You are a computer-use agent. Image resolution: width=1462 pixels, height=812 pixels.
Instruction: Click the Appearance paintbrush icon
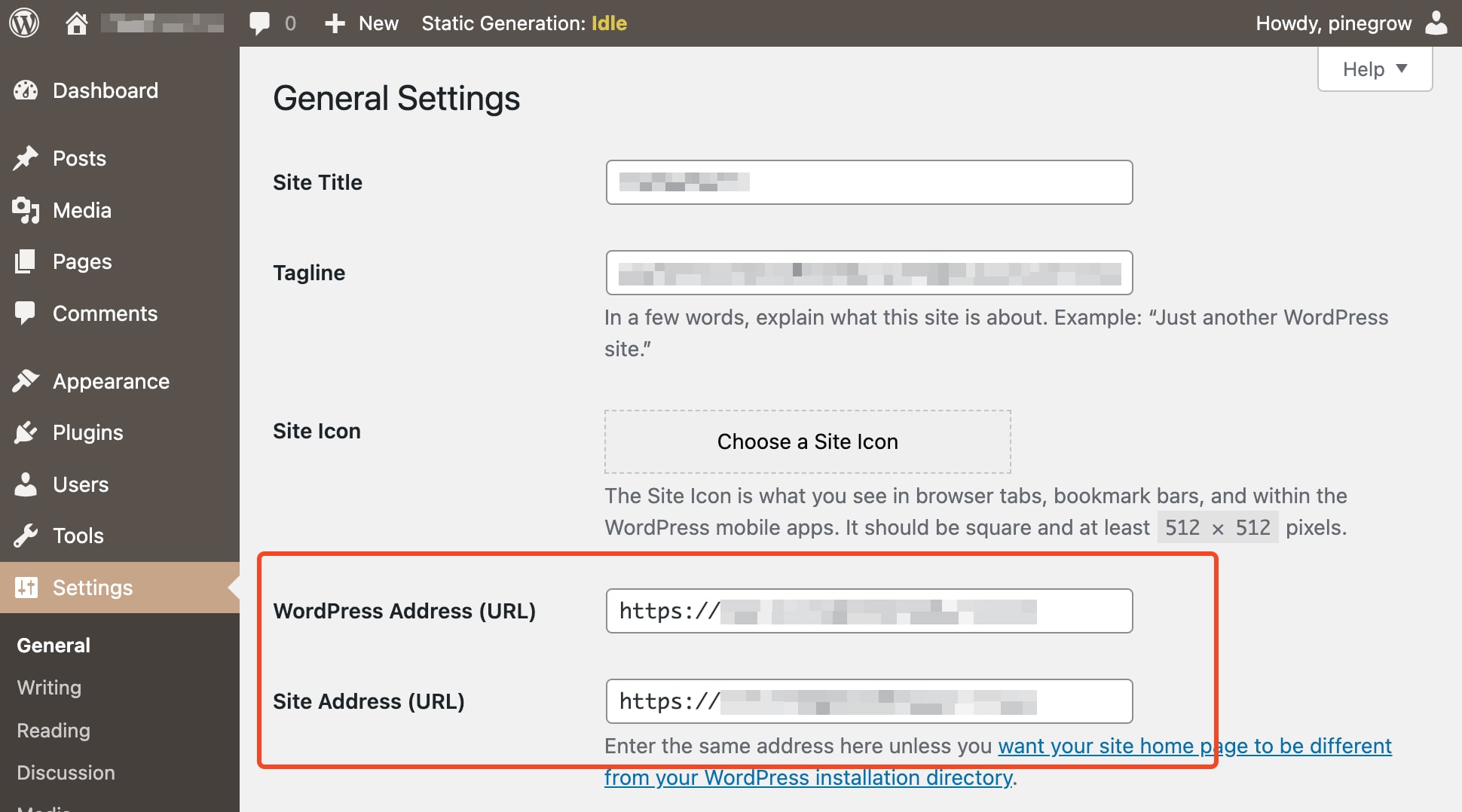26,381
